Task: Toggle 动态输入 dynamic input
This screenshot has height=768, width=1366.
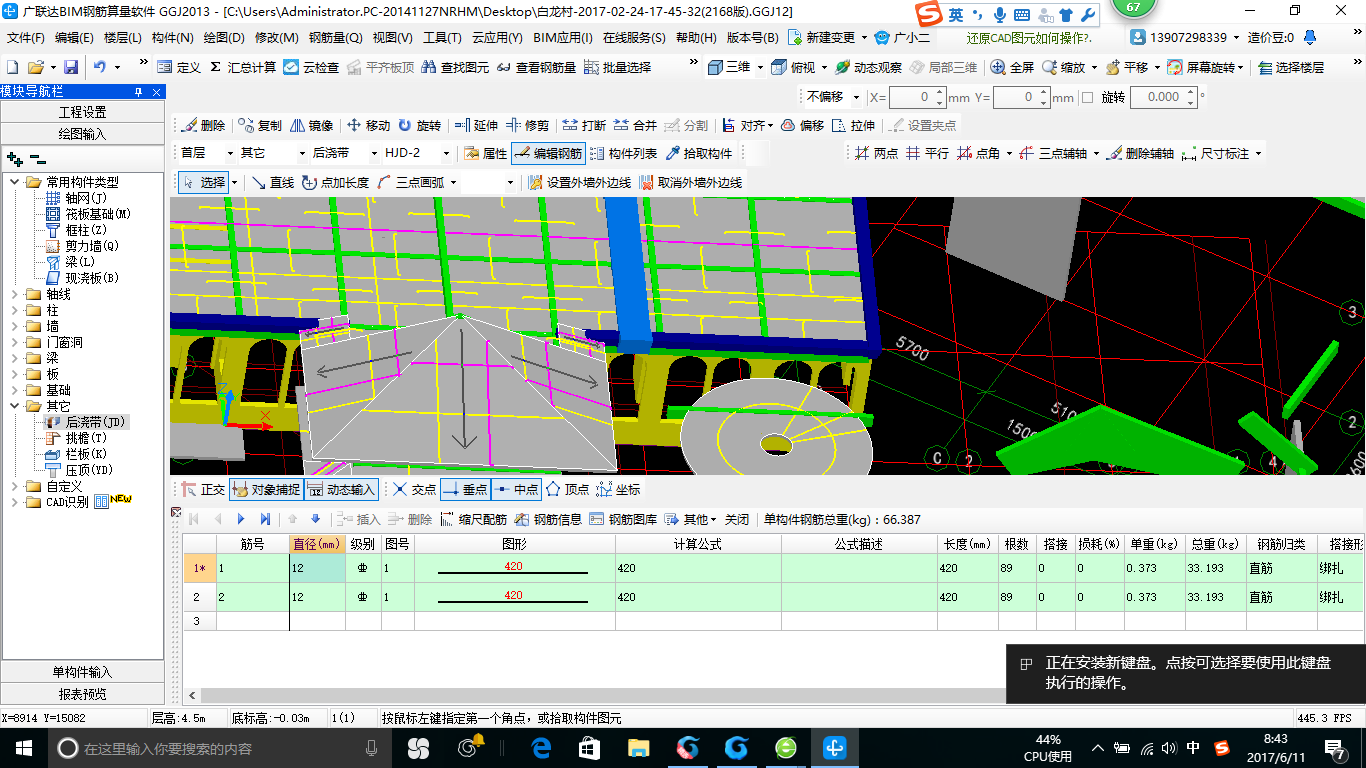Action: point(341,489)
